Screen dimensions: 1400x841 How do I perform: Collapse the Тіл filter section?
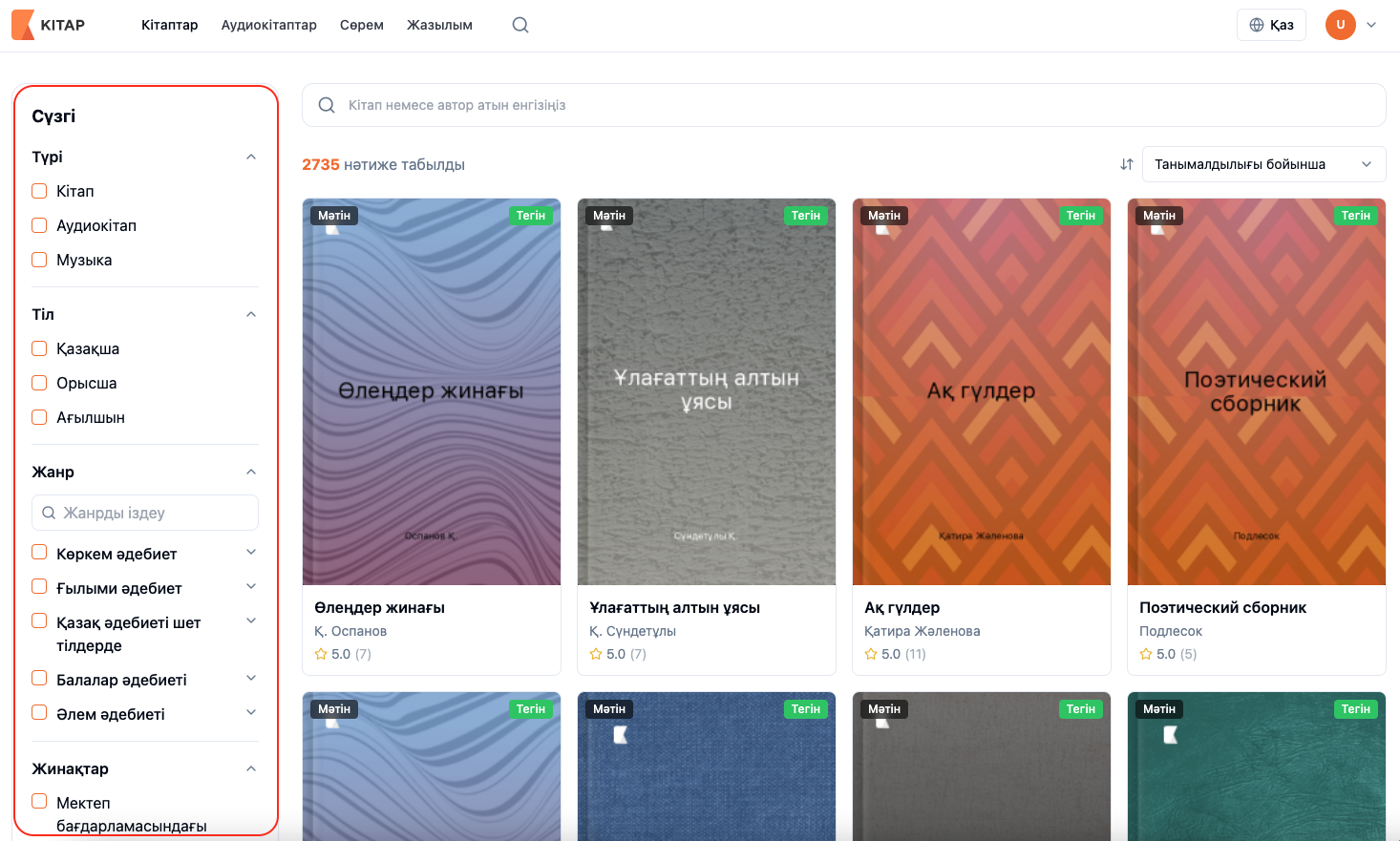(251, 314)
